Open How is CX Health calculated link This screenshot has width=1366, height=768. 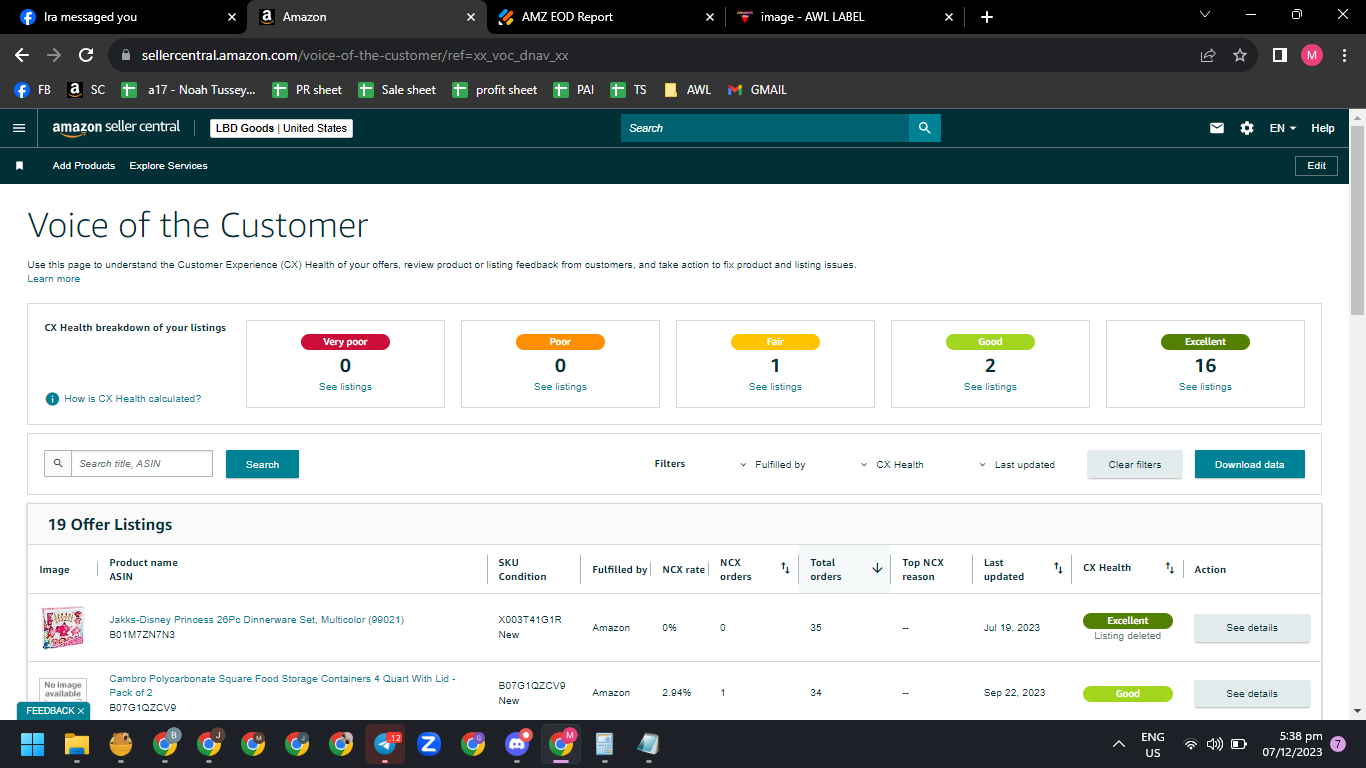point(133,399)
